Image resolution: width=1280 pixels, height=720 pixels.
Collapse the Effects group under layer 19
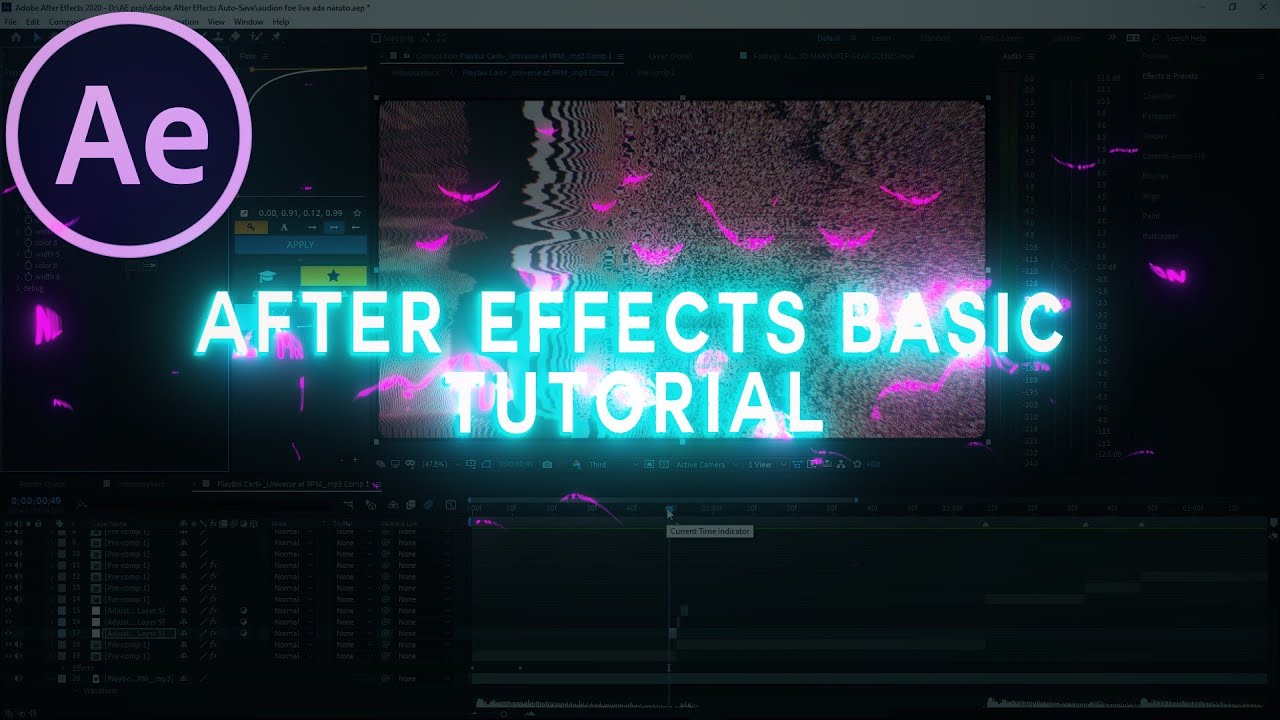[x=64, y=667]
